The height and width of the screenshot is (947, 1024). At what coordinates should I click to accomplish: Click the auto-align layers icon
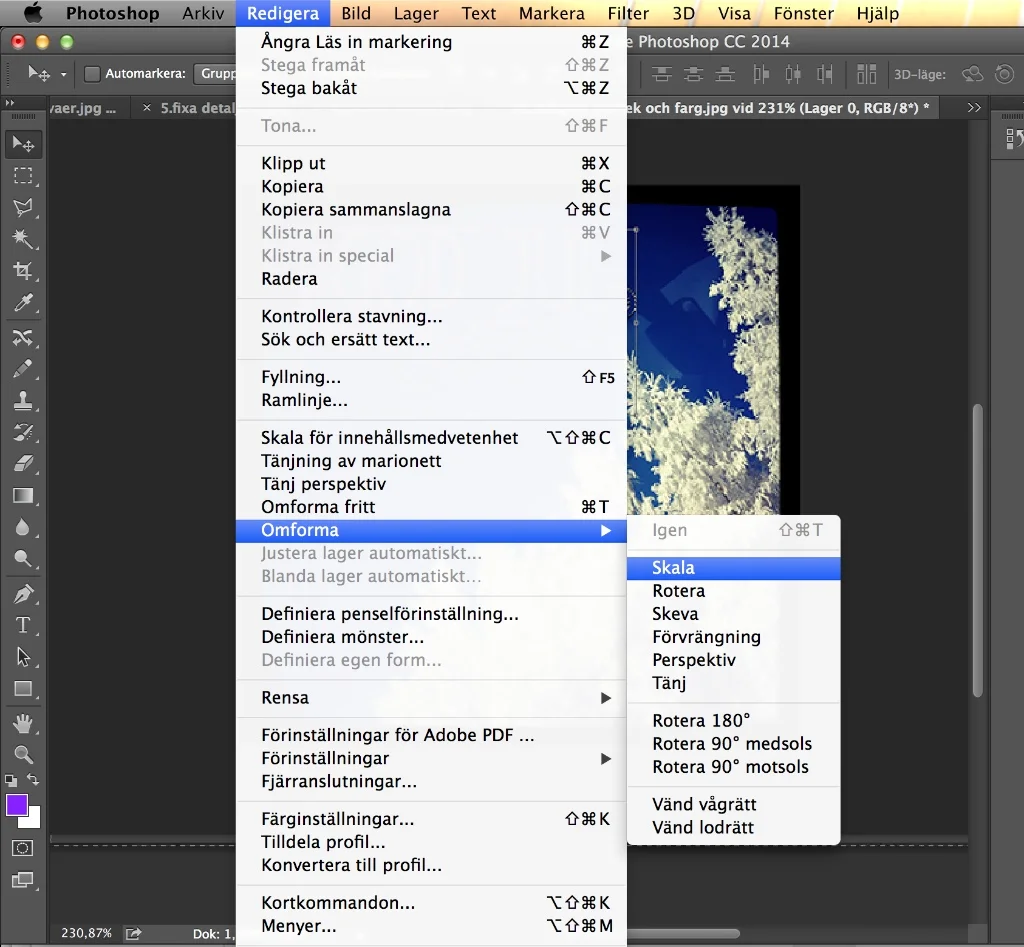click(867, 74)
